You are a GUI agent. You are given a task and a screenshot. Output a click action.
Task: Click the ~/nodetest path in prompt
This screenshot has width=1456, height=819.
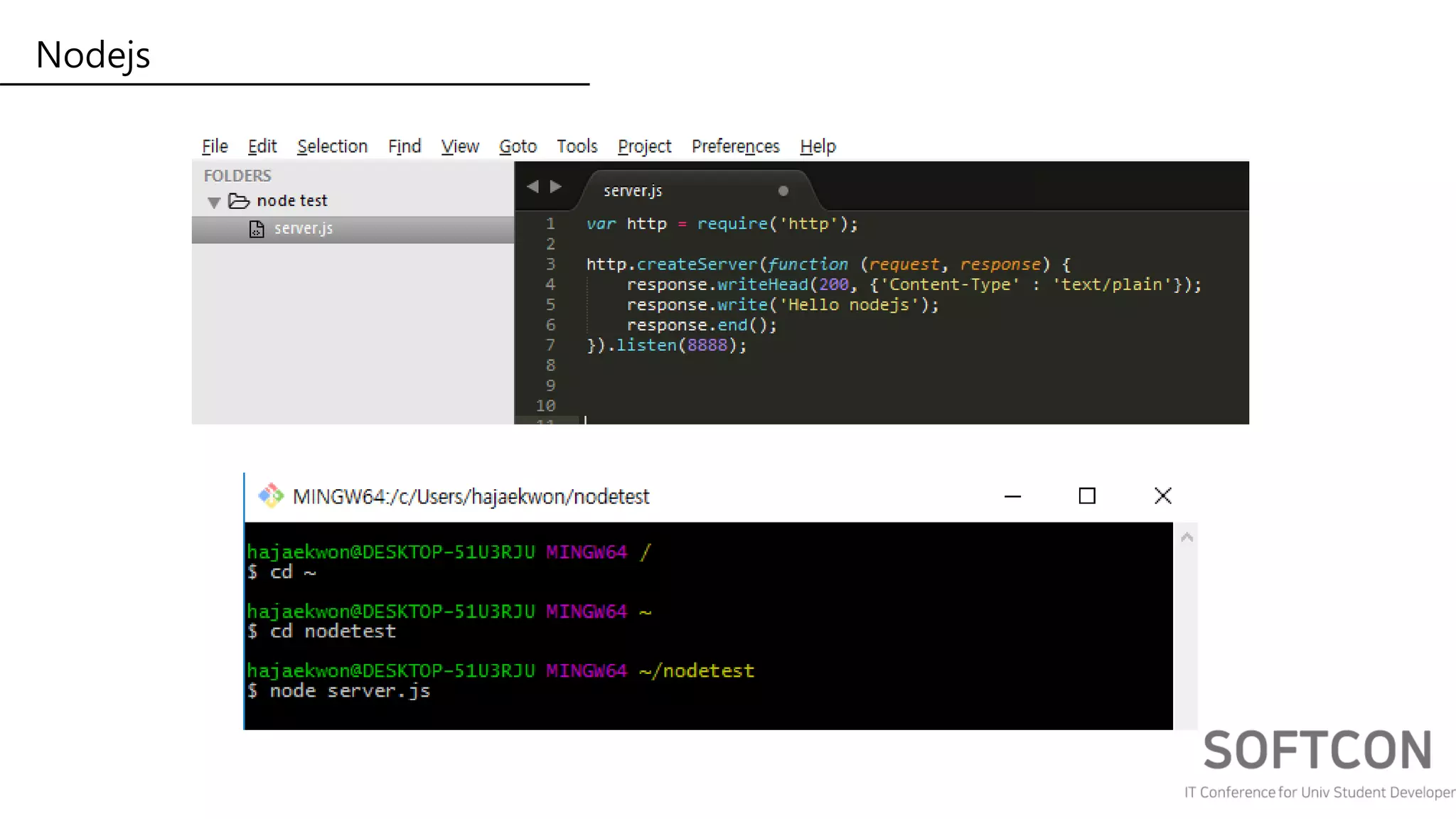(697, 671)
